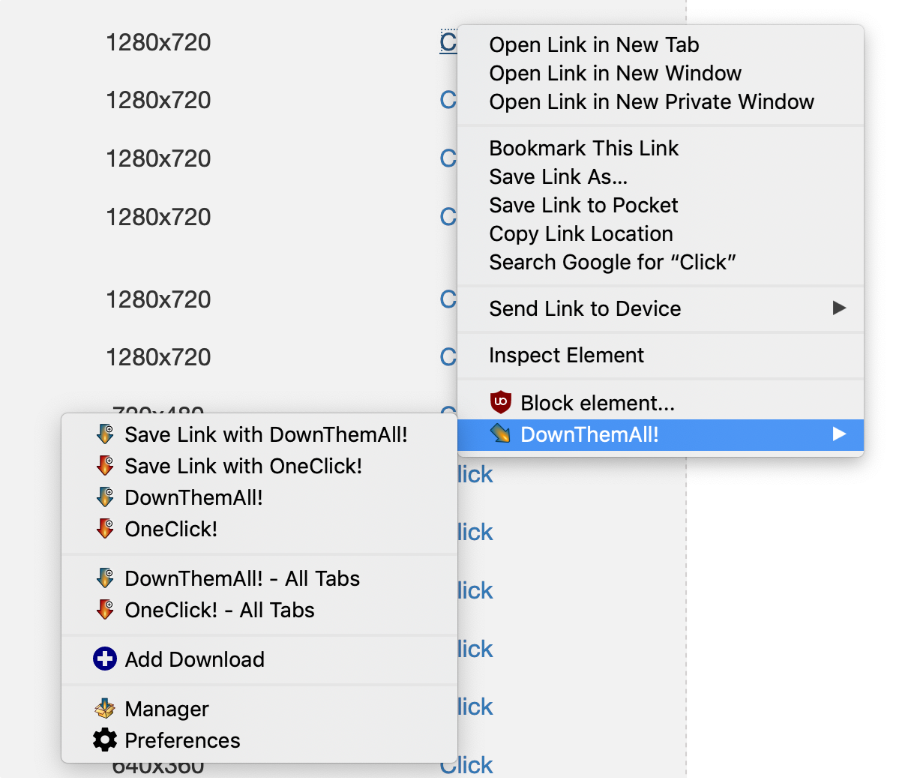The width and height of the screenshot is (913, 778).
Task: Click the uBlock shield icon beside Block element
Action: pos(500,402)
